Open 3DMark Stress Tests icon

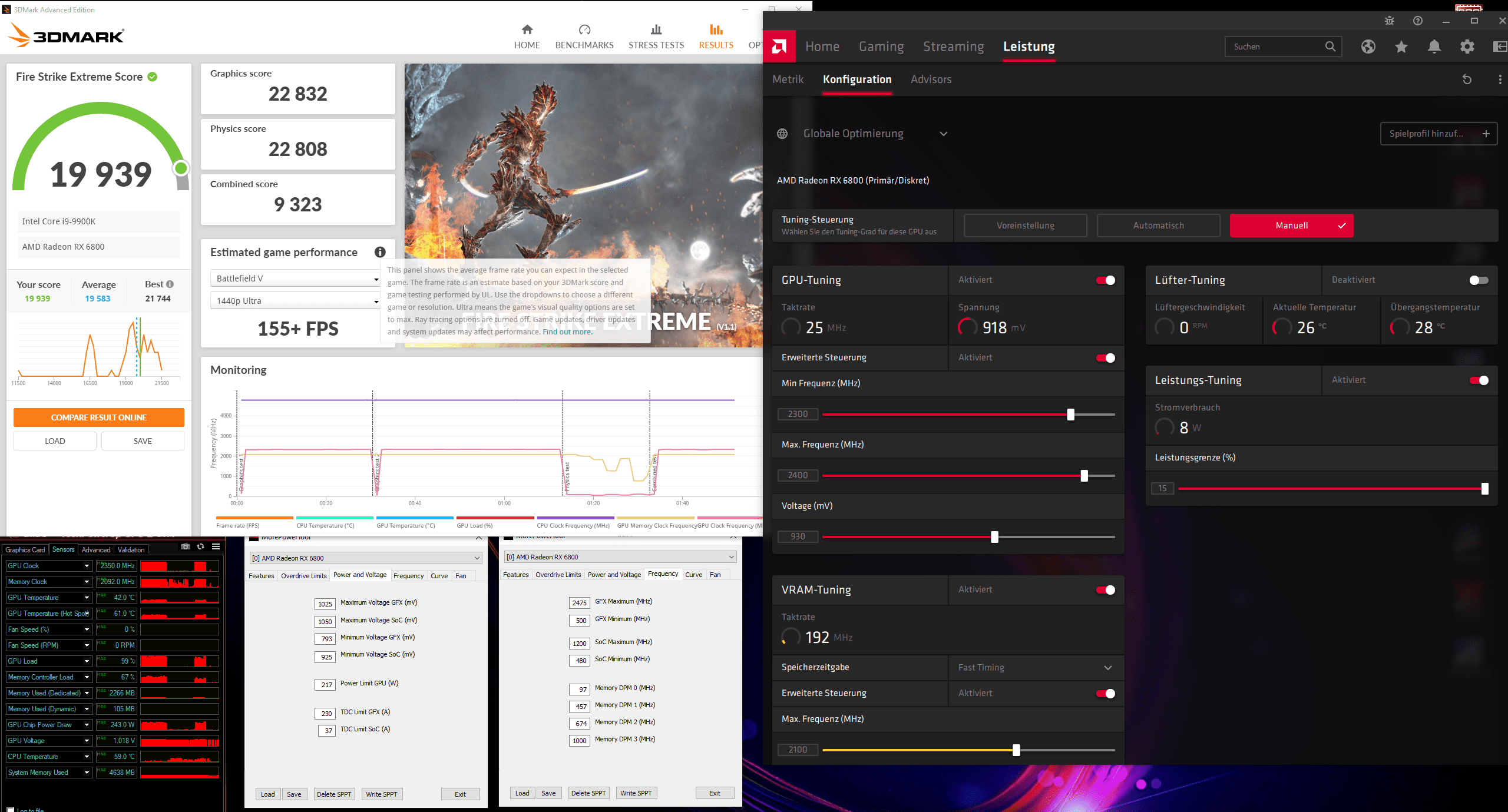click(656, 29)
